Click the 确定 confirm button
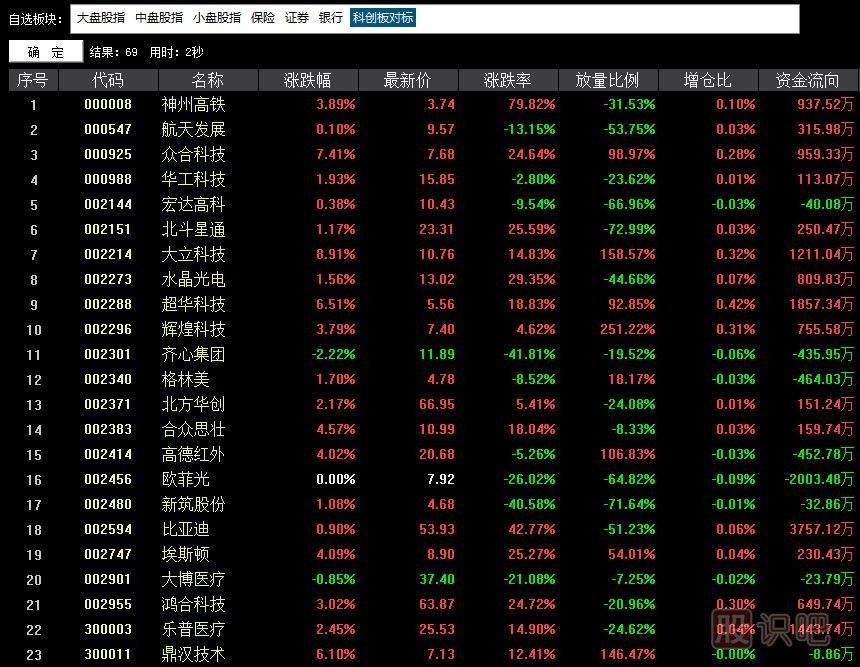 click(x=45, y=52)
